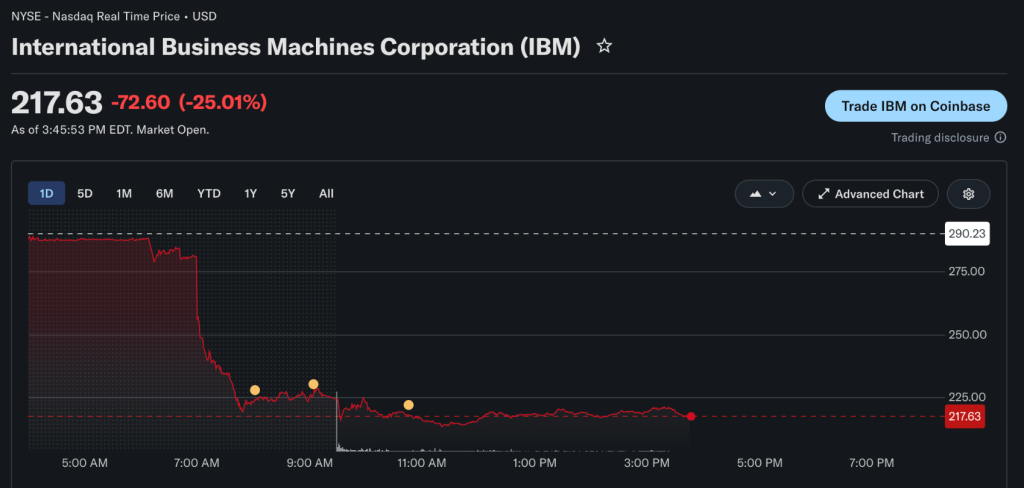Click the 9:00 AM time axis label

tap(310, 463)
